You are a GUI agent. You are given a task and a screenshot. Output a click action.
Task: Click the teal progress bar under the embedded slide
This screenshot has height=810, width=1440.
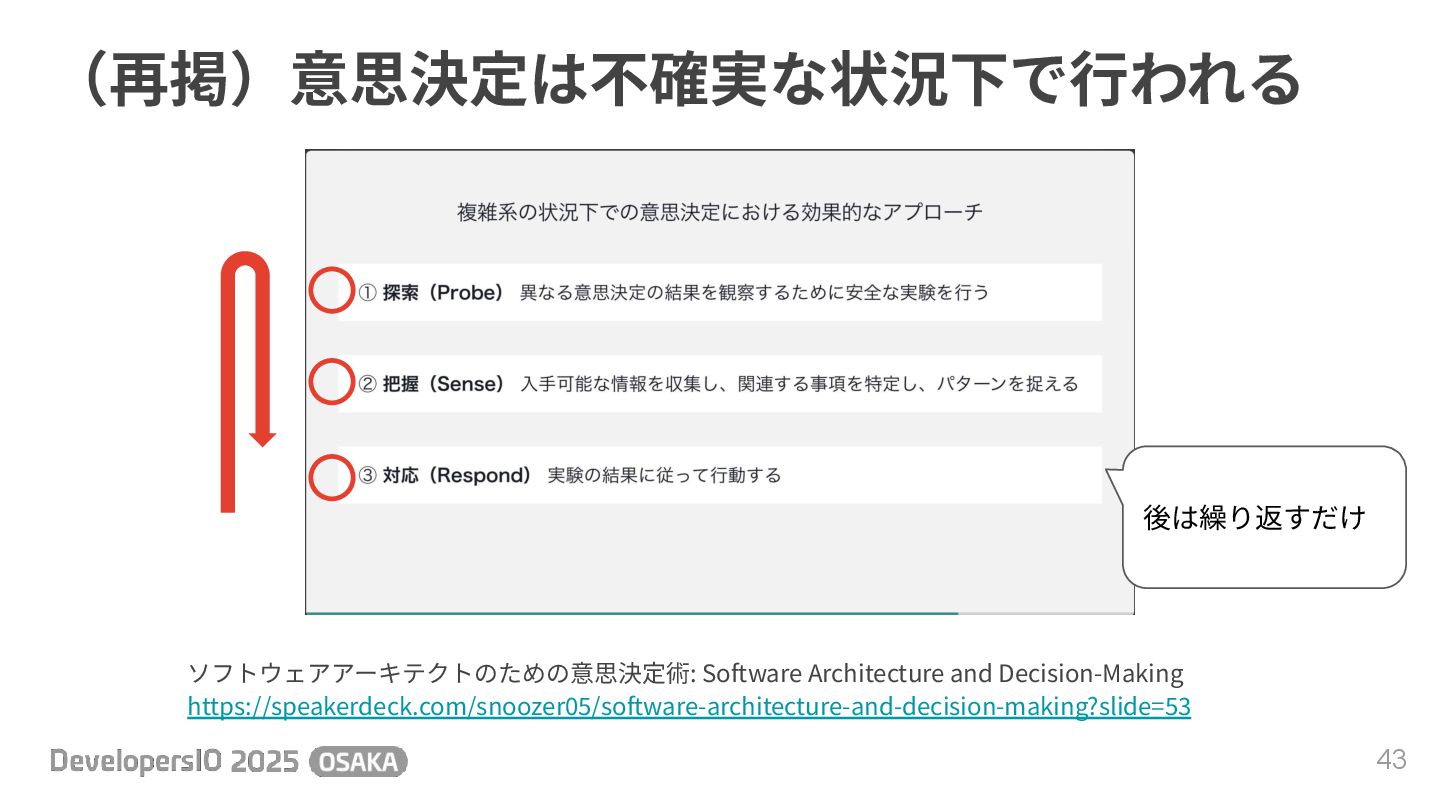click(x=632, y=612)
